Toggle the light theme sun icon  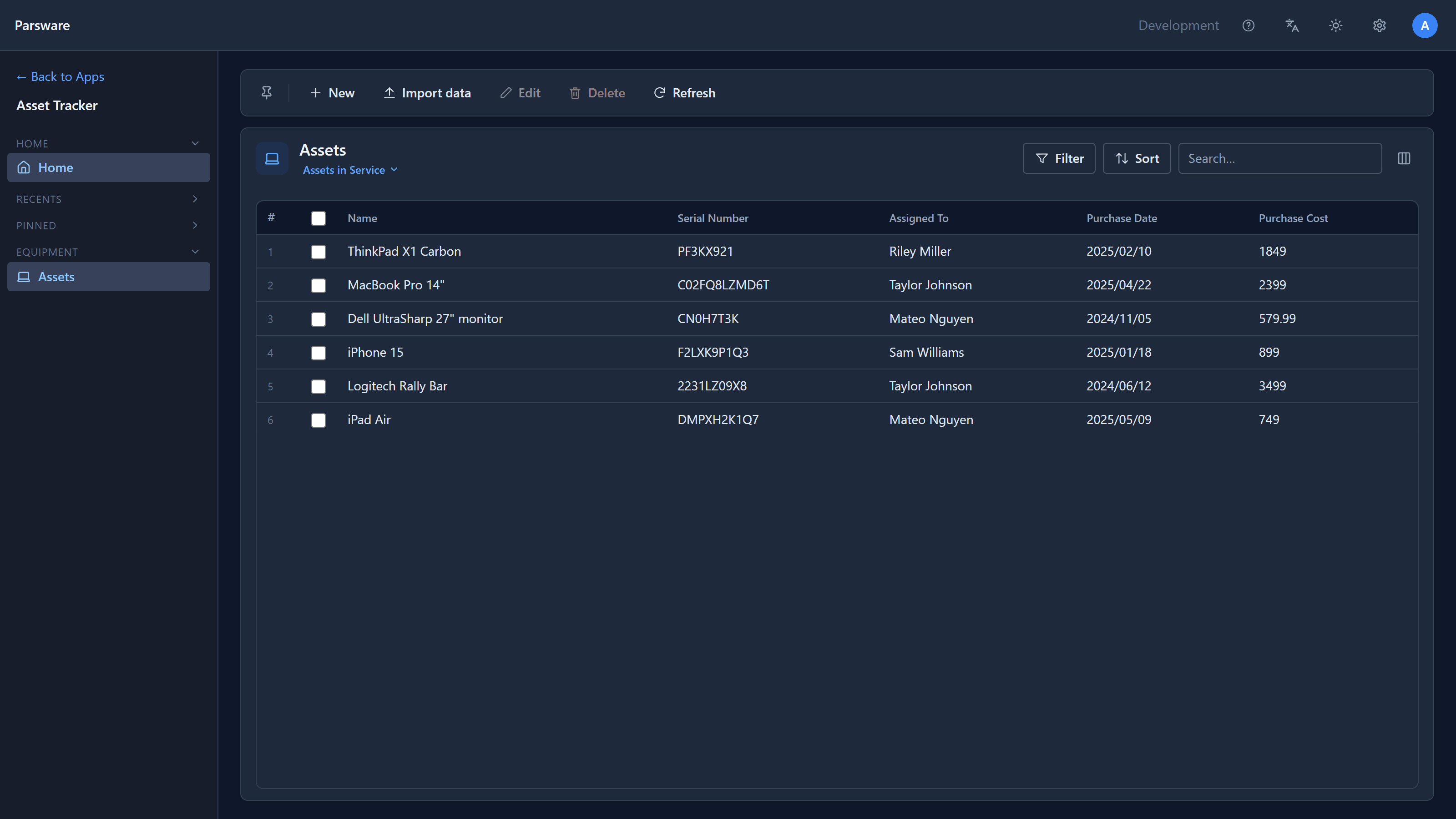pyautogui.click(x=1335, y=25)
